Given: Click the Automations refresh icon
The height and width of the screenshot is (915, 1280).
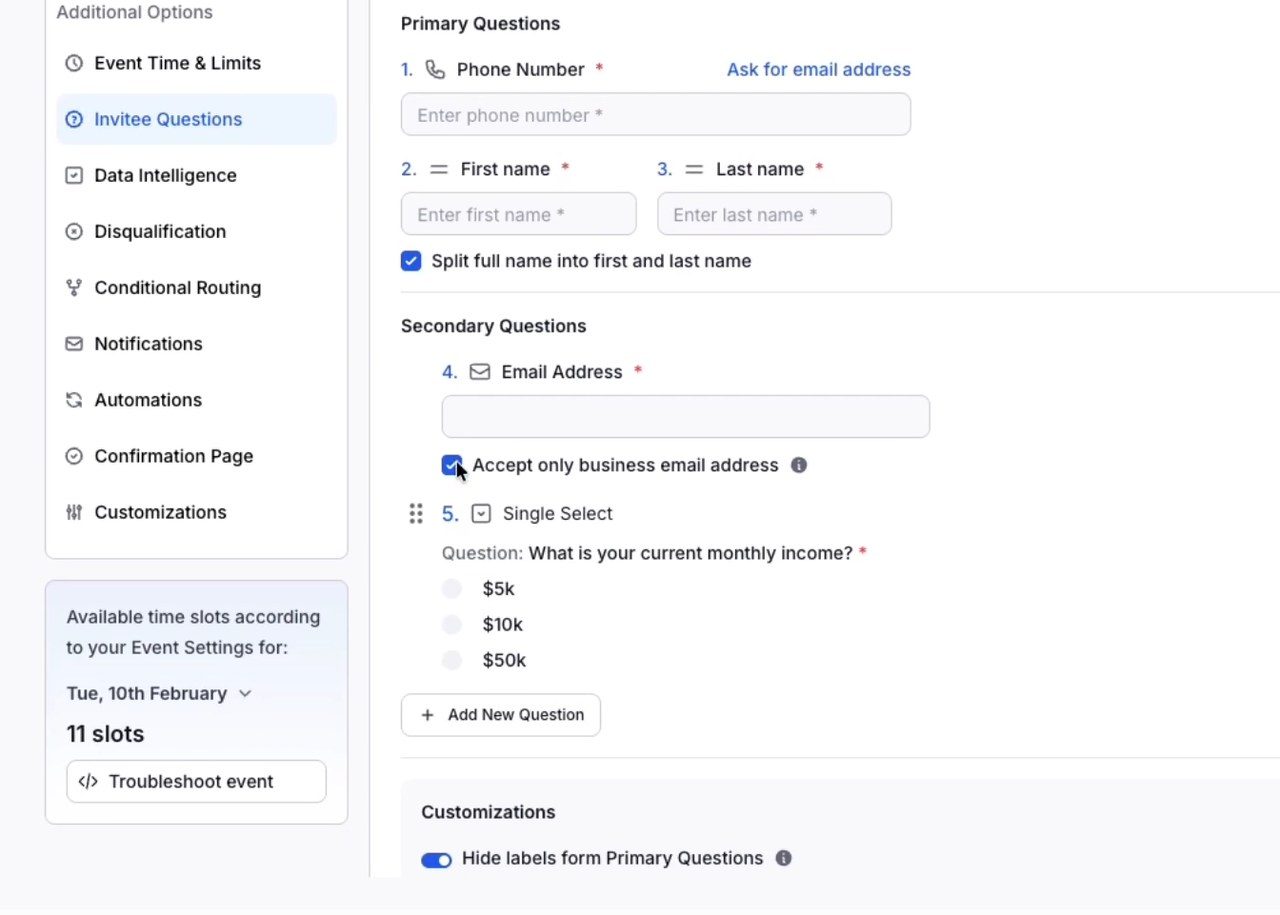Looking at the screenshot, I should [x=74, y=399].
